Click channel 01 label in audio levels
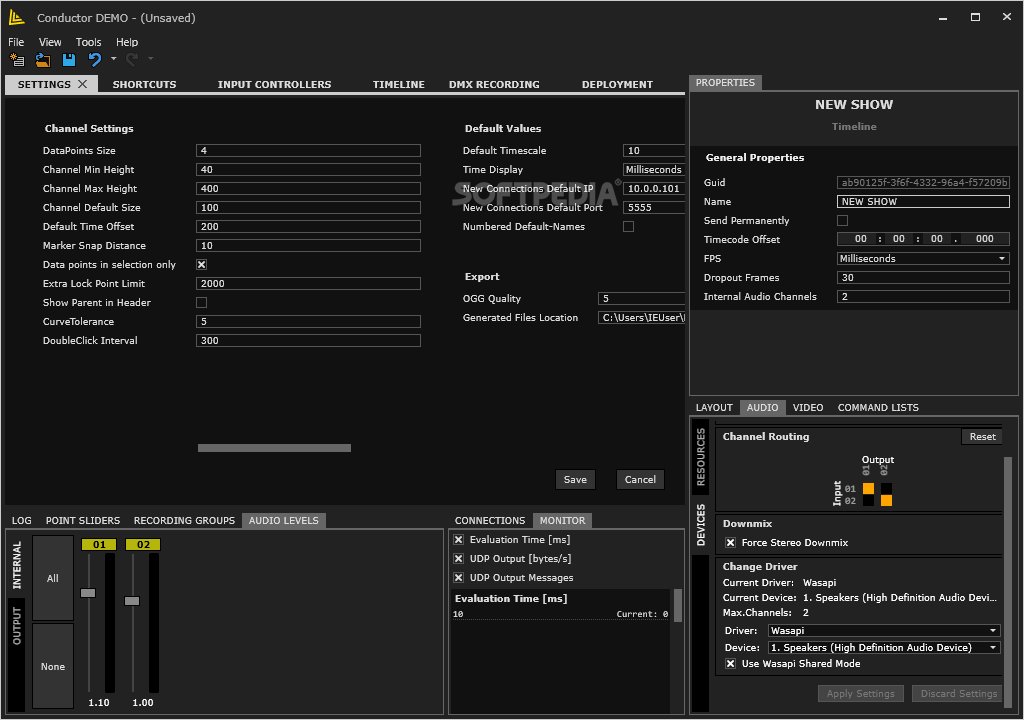Screen dimensions: 1024x720 click(99, 545)
